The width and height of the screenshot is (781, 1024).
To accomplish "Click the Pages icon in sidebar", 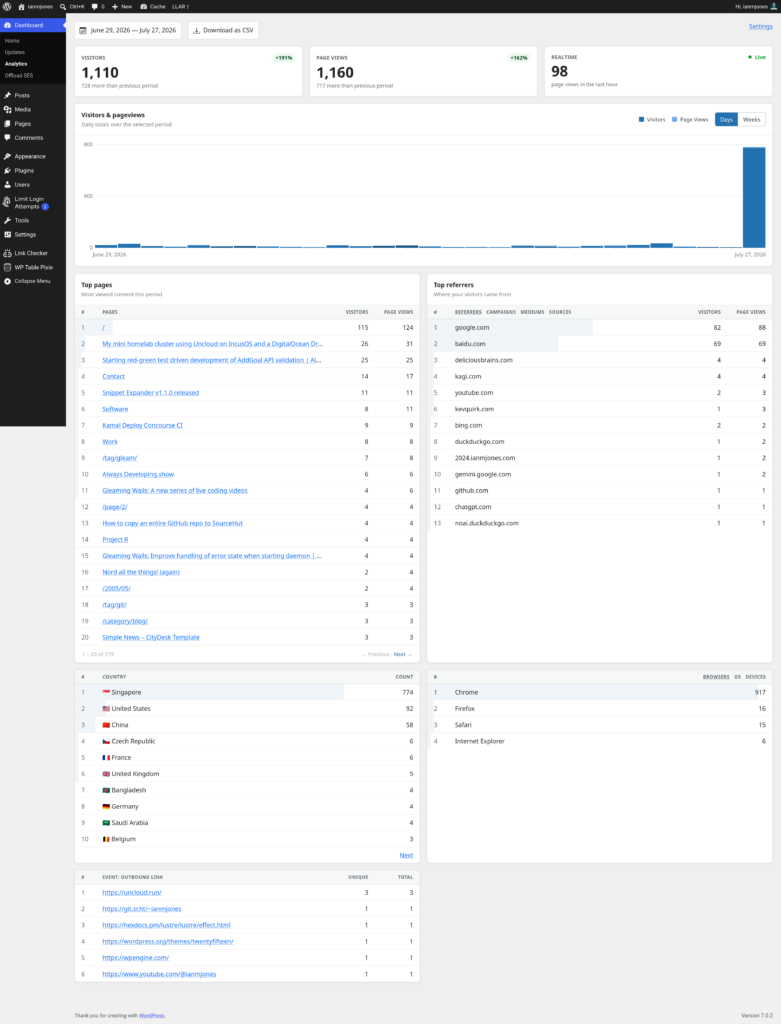I will pyautogui.click(x=7, y=123).
